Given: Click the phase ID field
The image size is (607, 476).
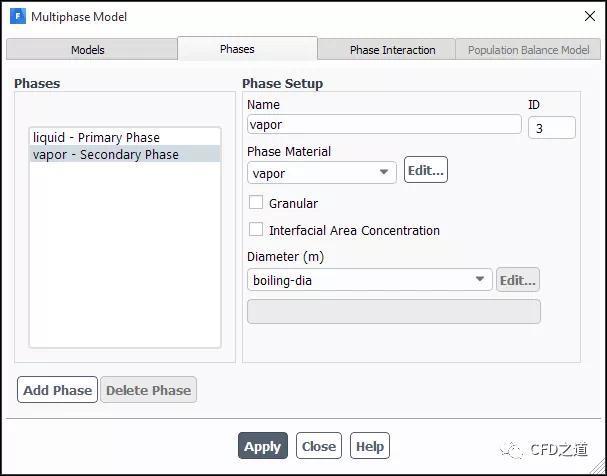Looking at the screenshot, I should 551,128.
